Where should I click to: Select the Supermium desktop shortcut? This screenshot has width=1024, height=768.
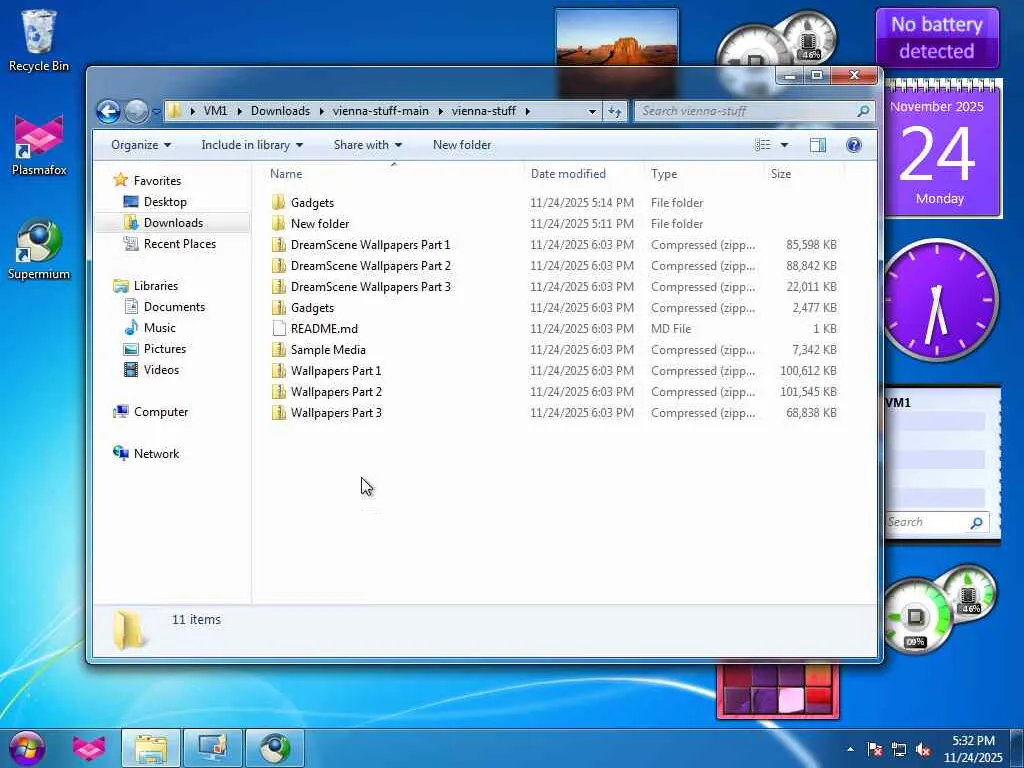39,249
